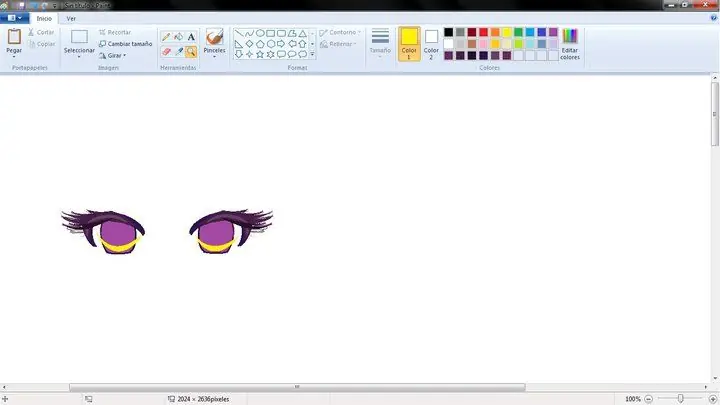Click the Pinceles brush icon
The height and width of the screenshot is (405, 720).
point(214,37)
